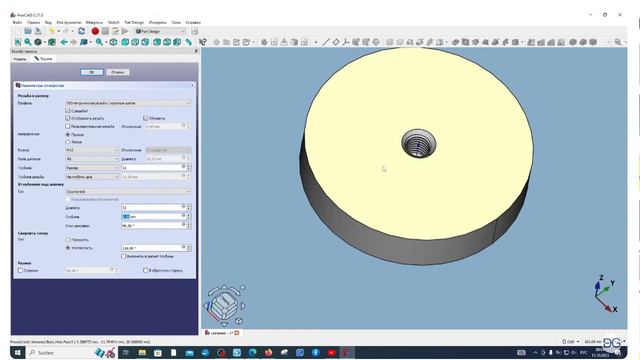Open the Правка menu
This screenshot has height=360, width=640.
coord(33,22)
